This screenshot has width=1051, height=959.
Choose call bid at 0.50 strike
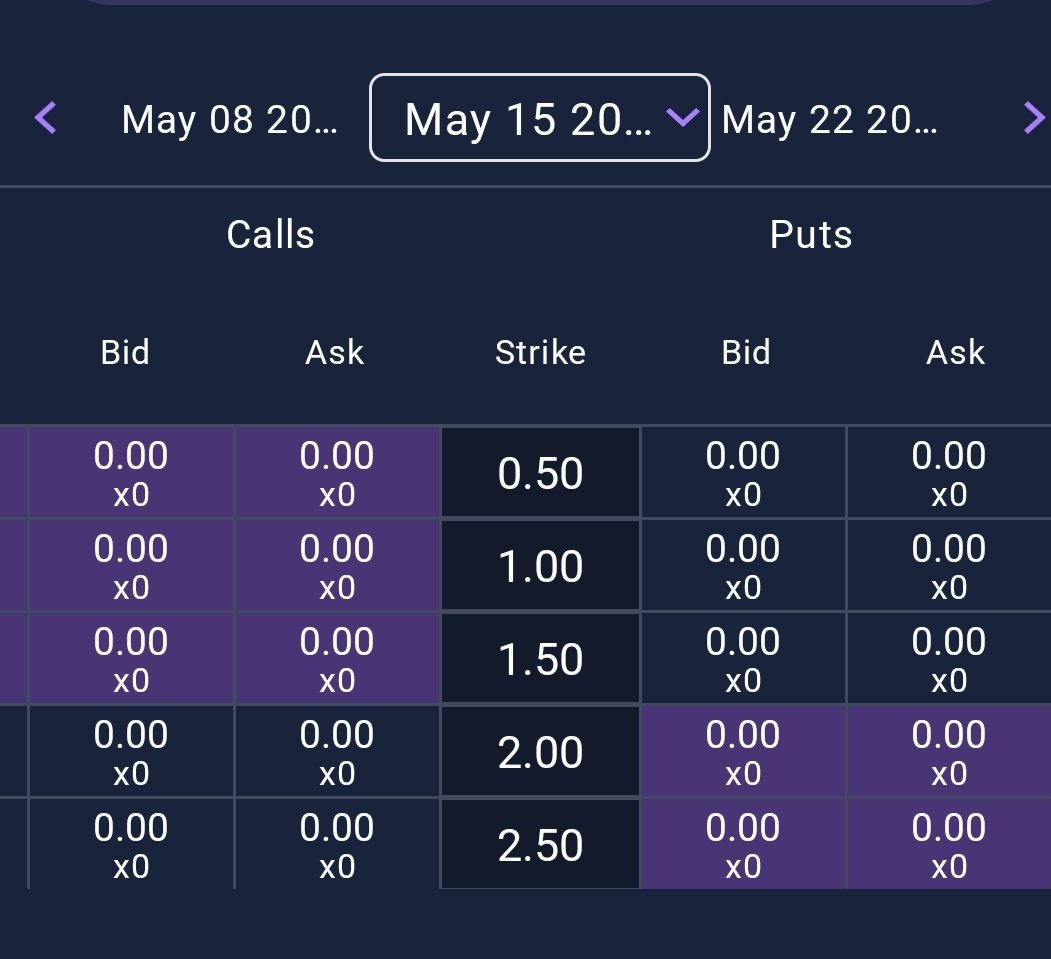[131, 472]
